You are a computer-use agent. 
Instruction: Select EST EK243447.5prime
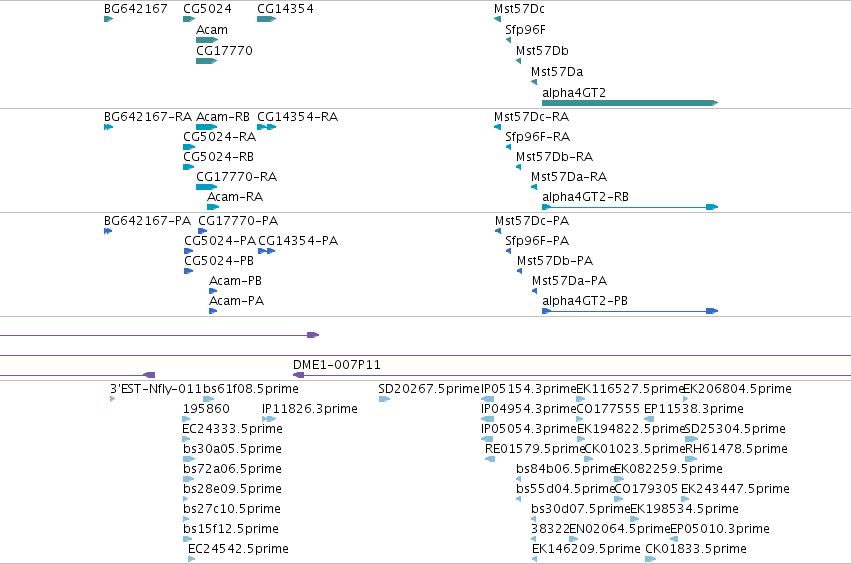[735, 489]
